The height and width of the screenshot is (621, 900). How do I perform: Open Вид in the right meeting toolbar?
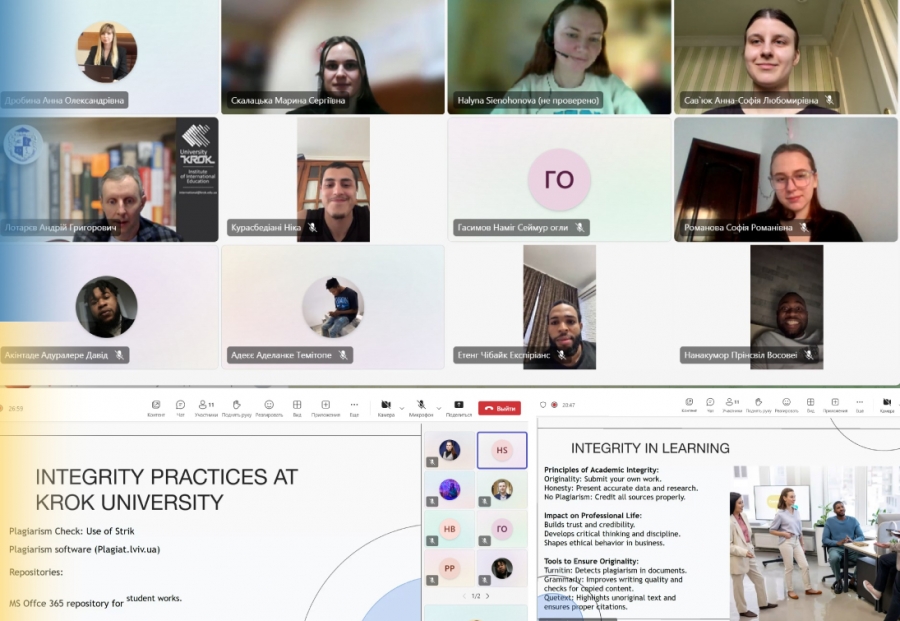click(x=810, y=405)
